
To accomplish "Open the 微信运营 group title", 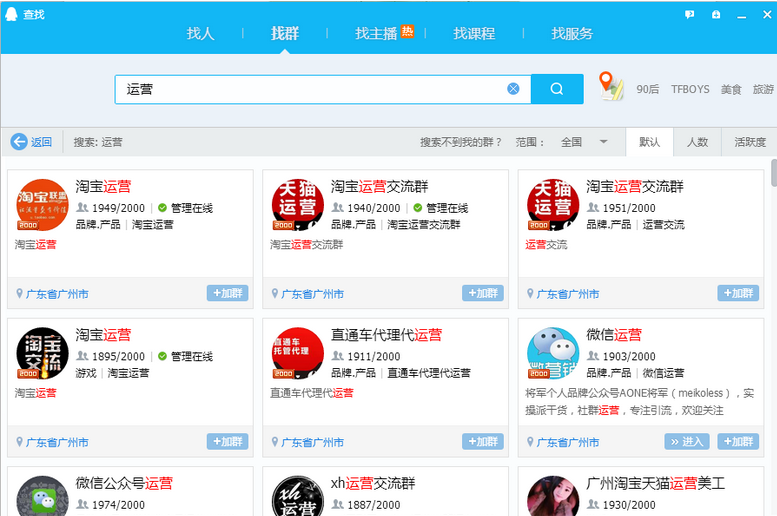I will 614,335.
